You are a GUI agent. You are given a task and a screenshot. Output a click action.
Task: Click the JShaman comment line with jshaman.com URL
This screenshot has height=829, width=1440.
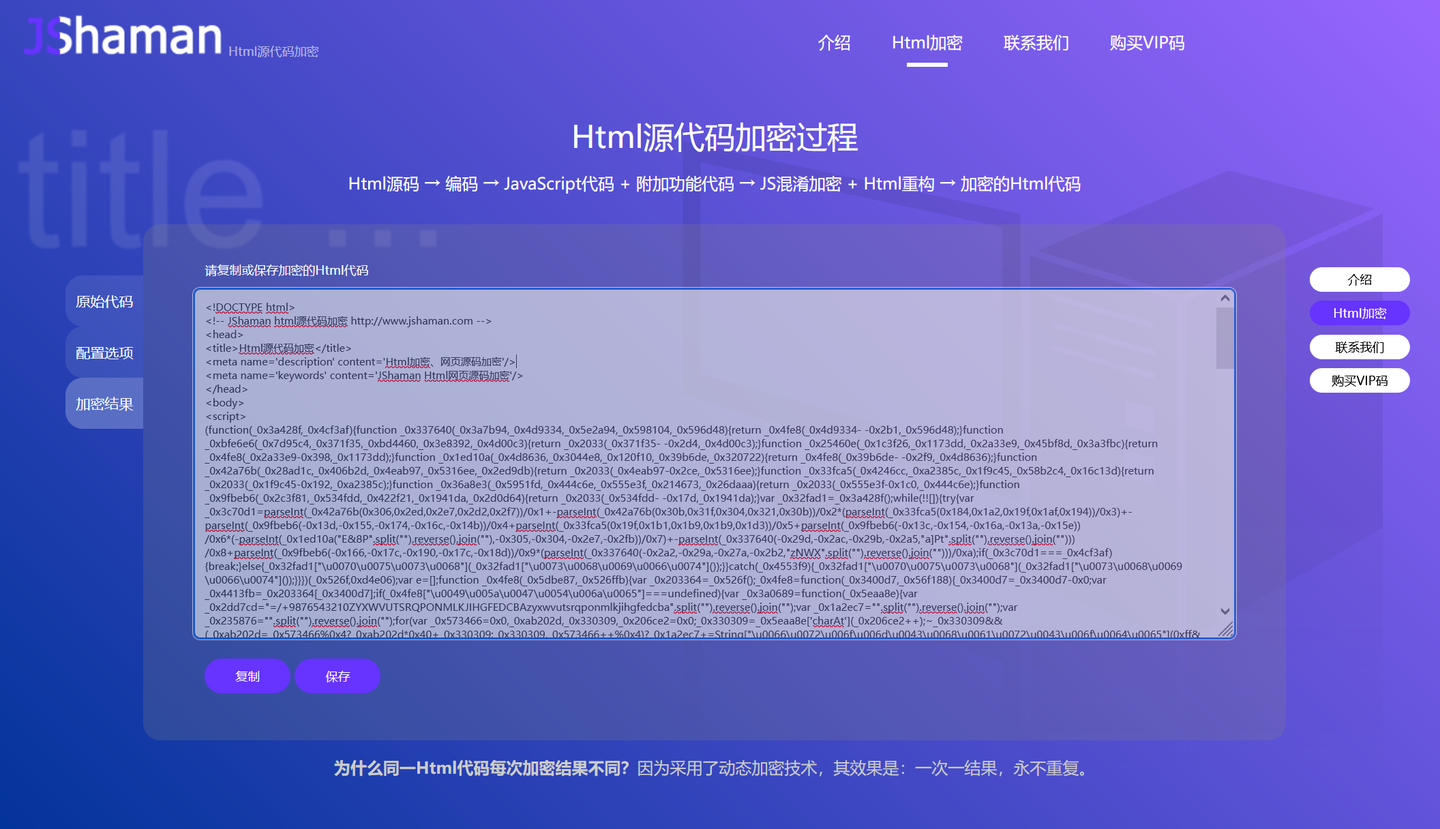(x=348, y=321)
